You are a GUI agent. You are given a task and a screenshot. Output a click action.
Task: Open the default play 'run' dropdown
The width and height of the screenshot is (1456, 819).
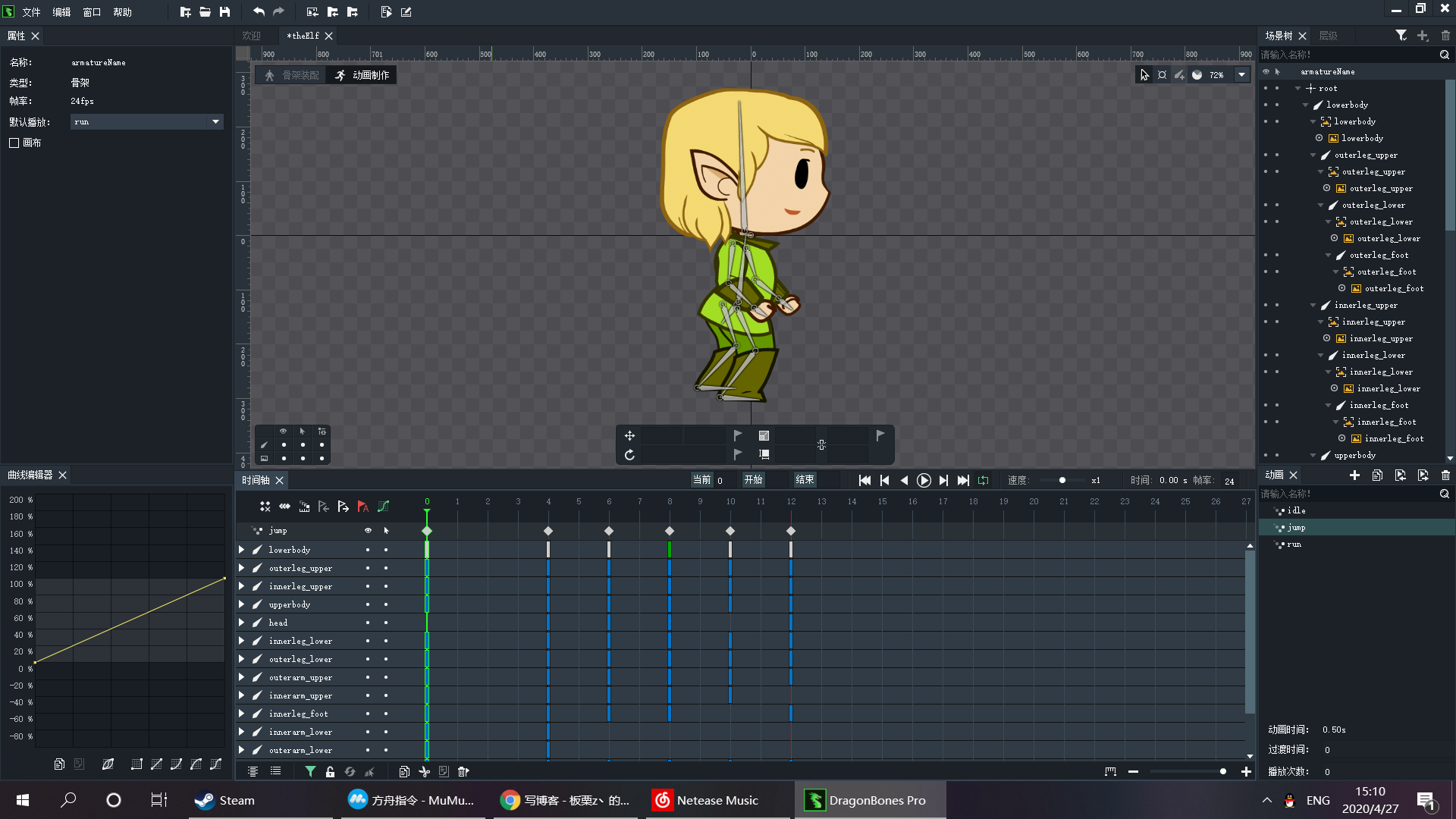tap(215, 121)
